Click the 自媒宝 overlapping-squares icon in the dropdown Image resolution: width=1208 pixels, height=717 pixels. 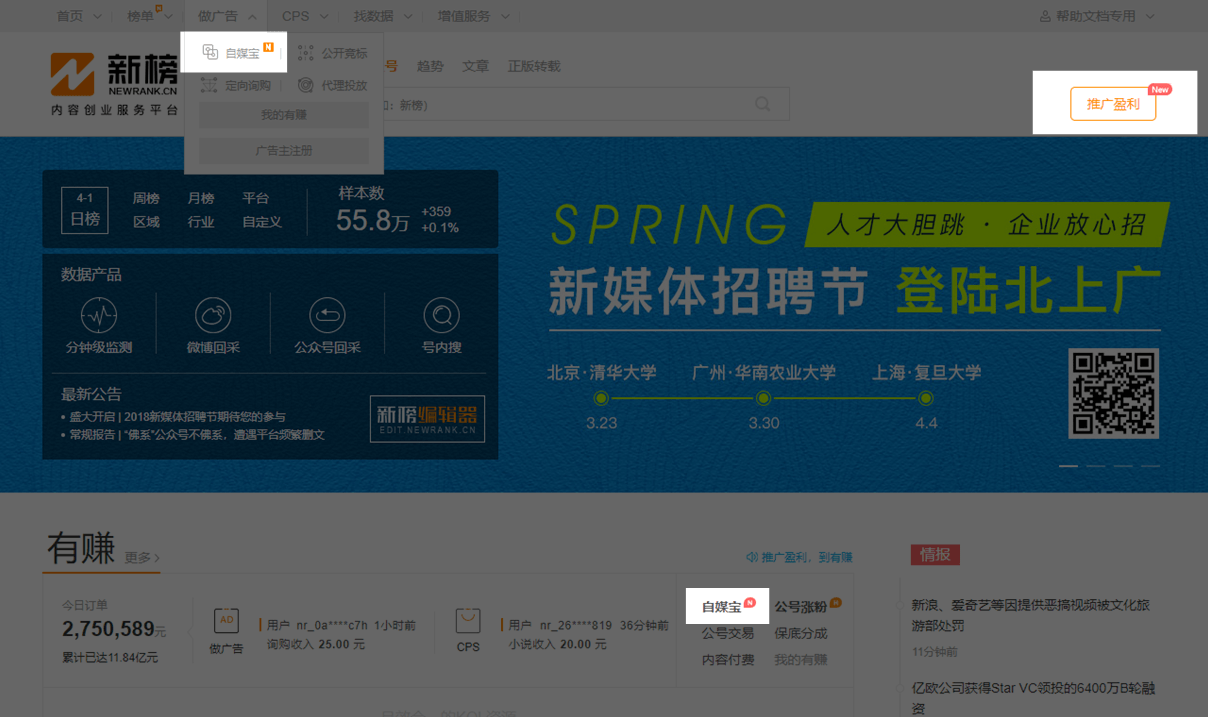pos(210,52)
